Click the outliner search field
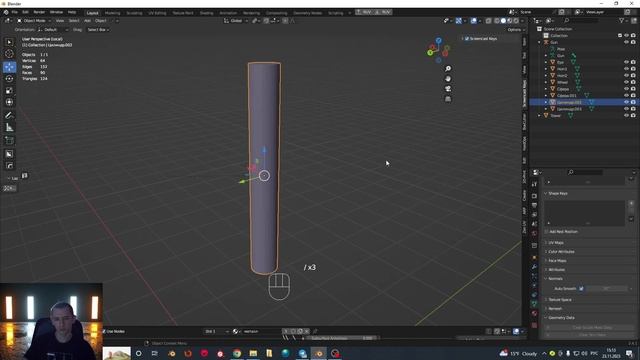Image resolution: width=640 pixels, height=360 pixels. (x=581, y=20)
